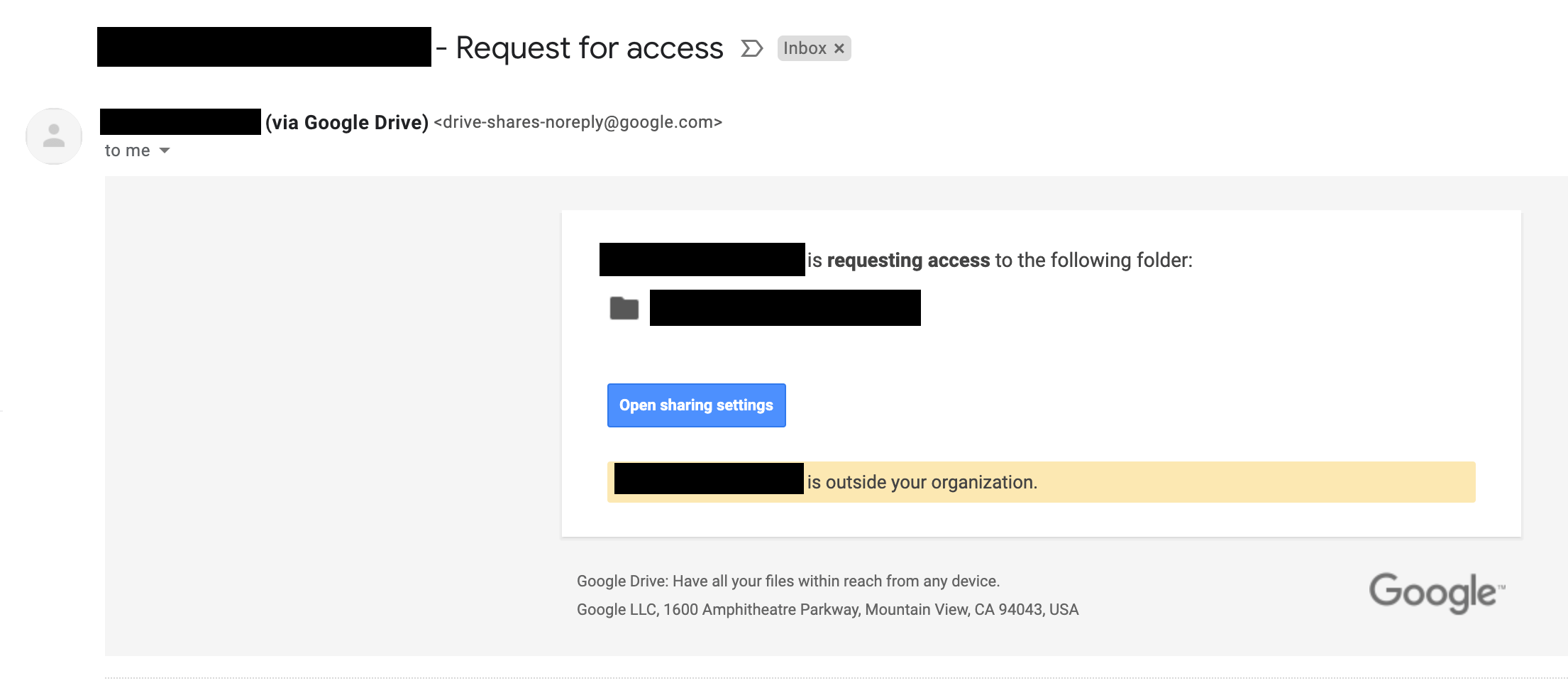This screenshot has height=683, width=1568.
Task: Expand the "to me" recipient details arrow
Action: 165,151
